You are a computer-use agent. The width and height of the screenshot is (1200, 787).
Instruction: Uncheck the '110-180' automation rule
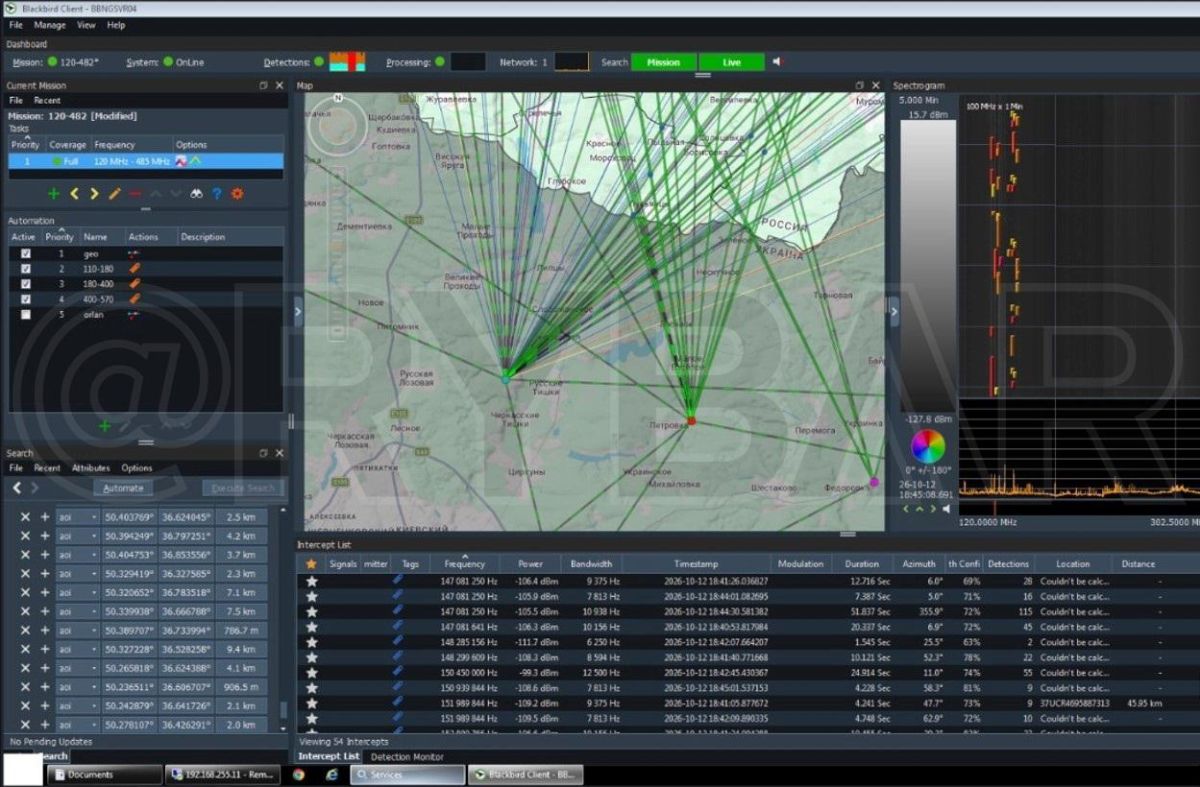[26, 269]
